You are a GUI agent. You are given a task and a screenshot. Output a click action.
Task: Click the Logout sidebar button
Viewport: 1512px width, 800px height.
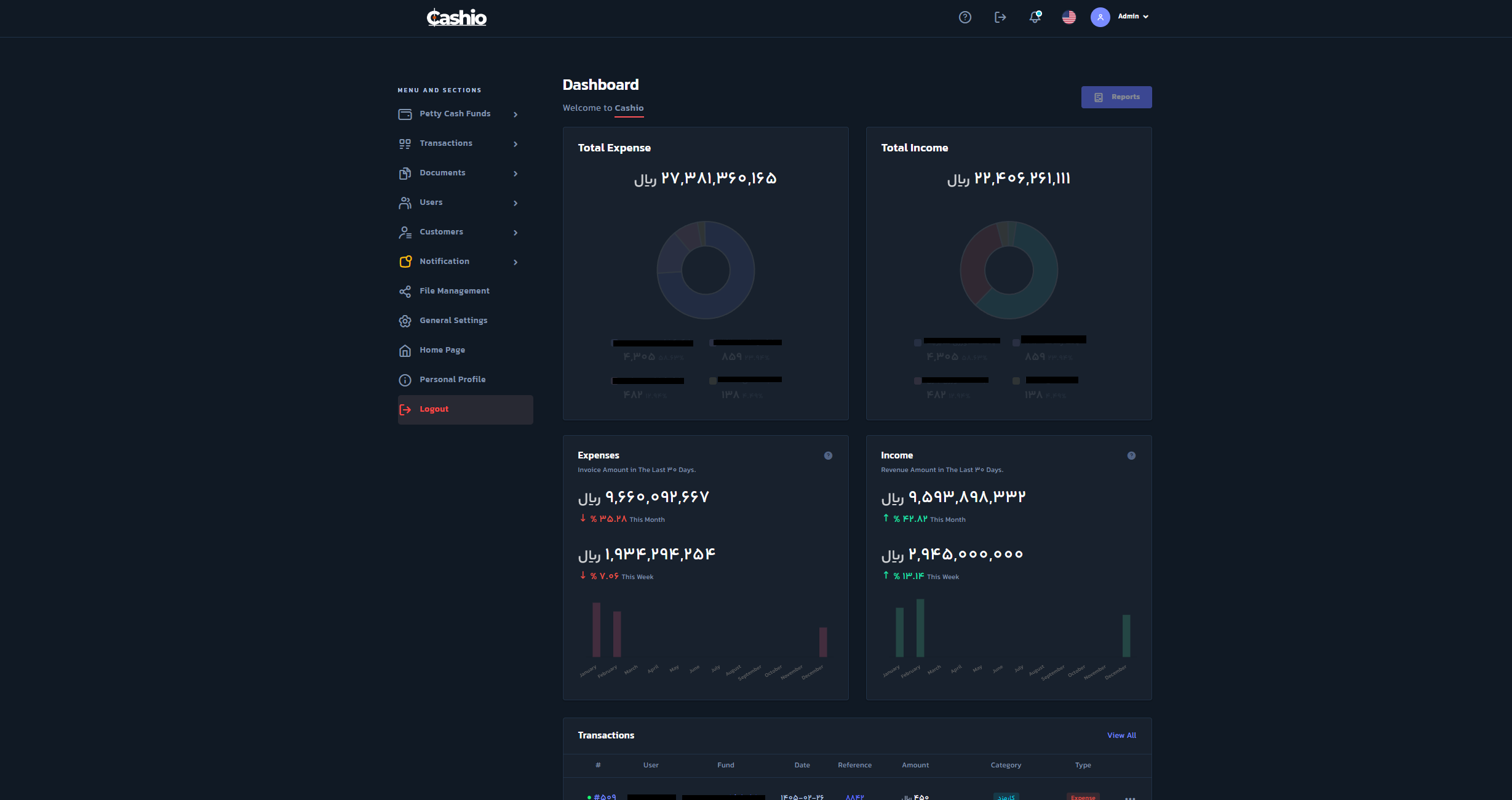pyautogui.click(x=465, y=409)
